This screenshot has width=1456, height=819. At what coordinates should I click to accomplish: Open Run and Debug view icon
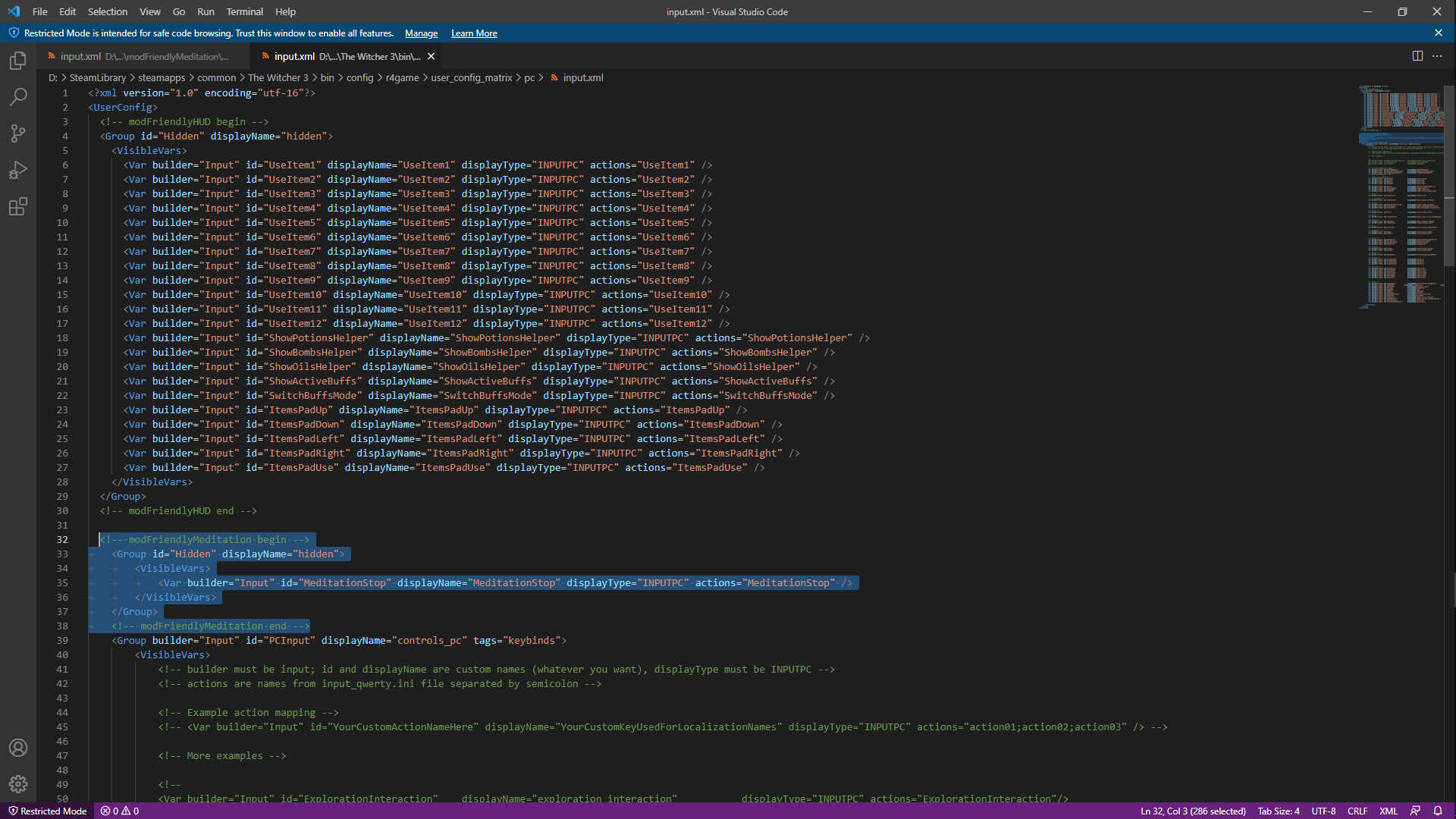click(x=18, y=170)
